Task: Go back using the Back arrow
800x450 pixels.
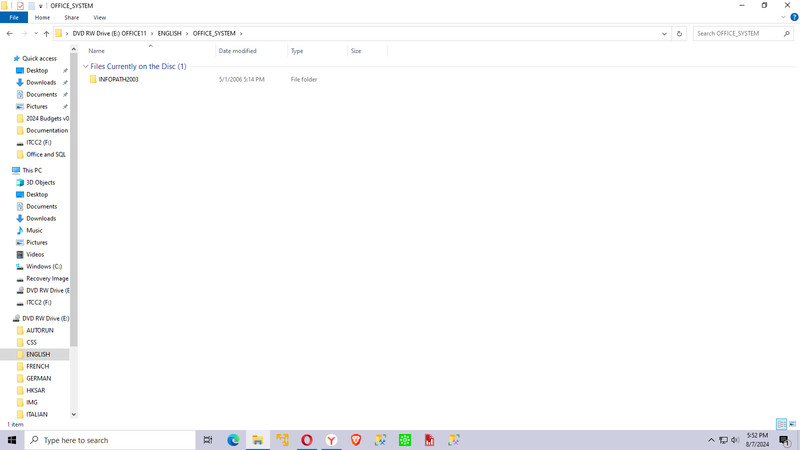Action: (x=10, y=34)
